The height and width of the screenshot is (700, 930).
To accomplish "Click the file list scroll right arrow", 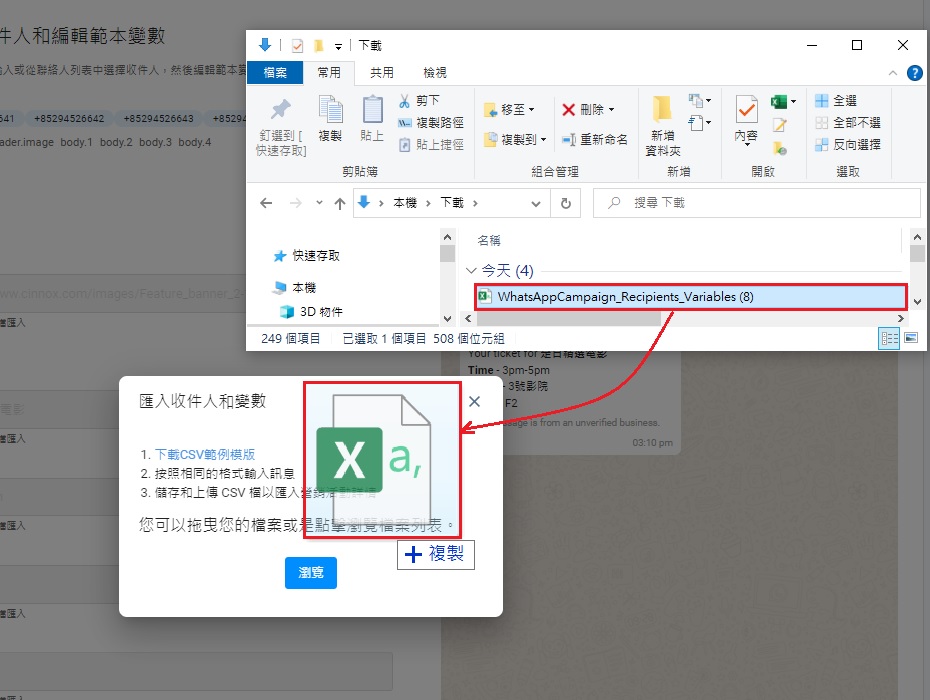I will (x=901, y=319).
